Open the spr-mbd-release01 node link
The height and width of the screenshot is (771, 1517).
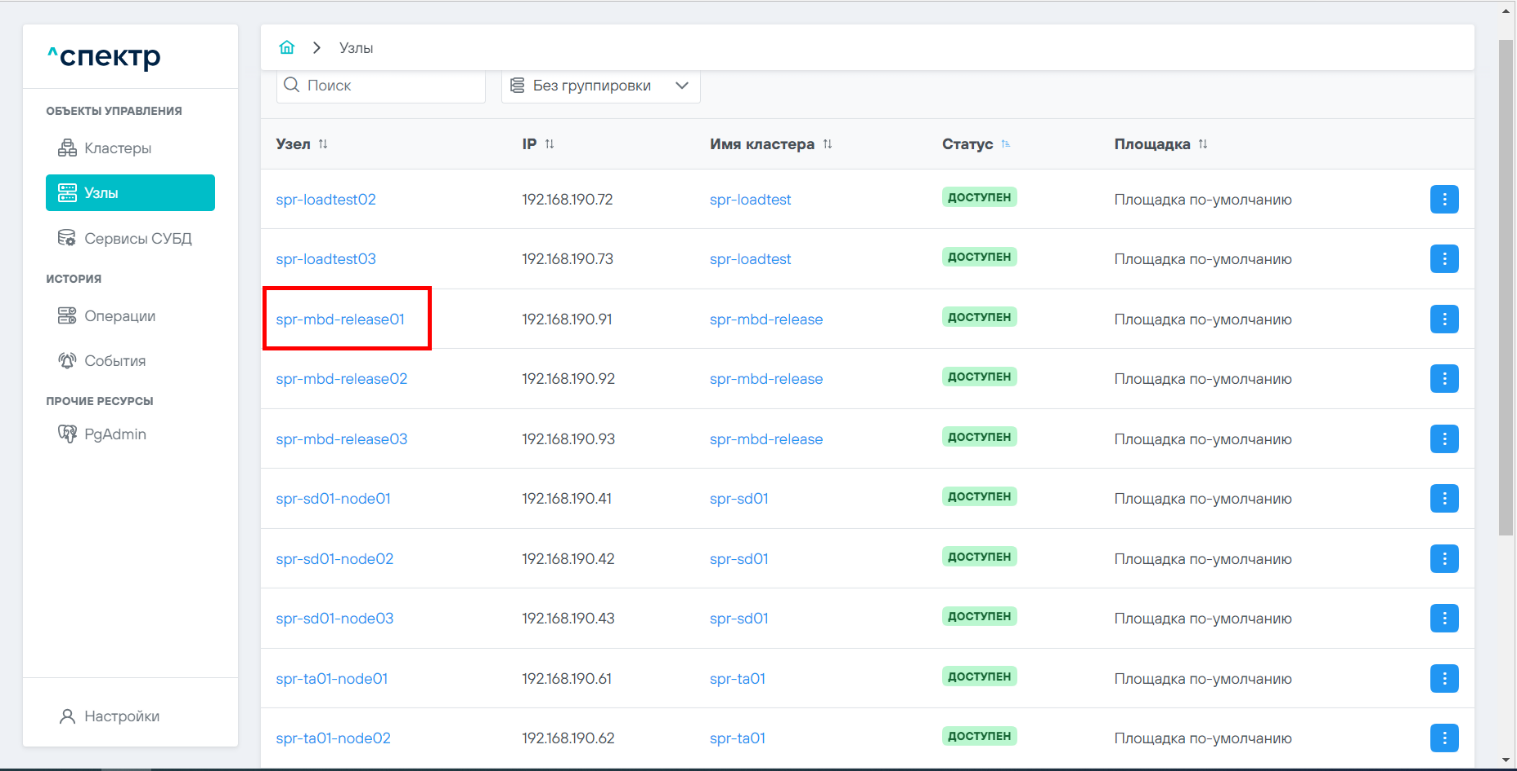340,320
